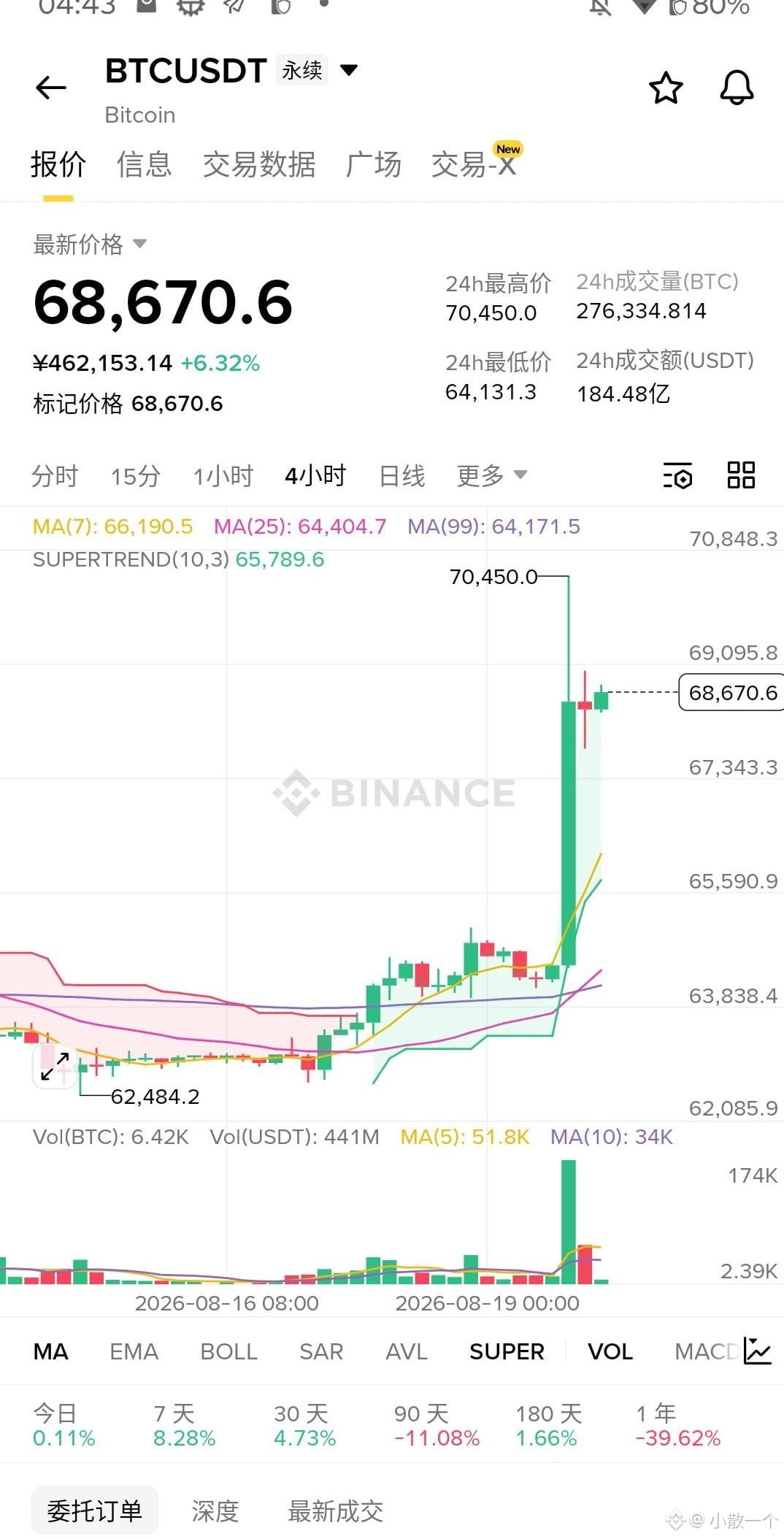
Task: Add BTCUSDT to favorites star
Action: tap(666, 88)
